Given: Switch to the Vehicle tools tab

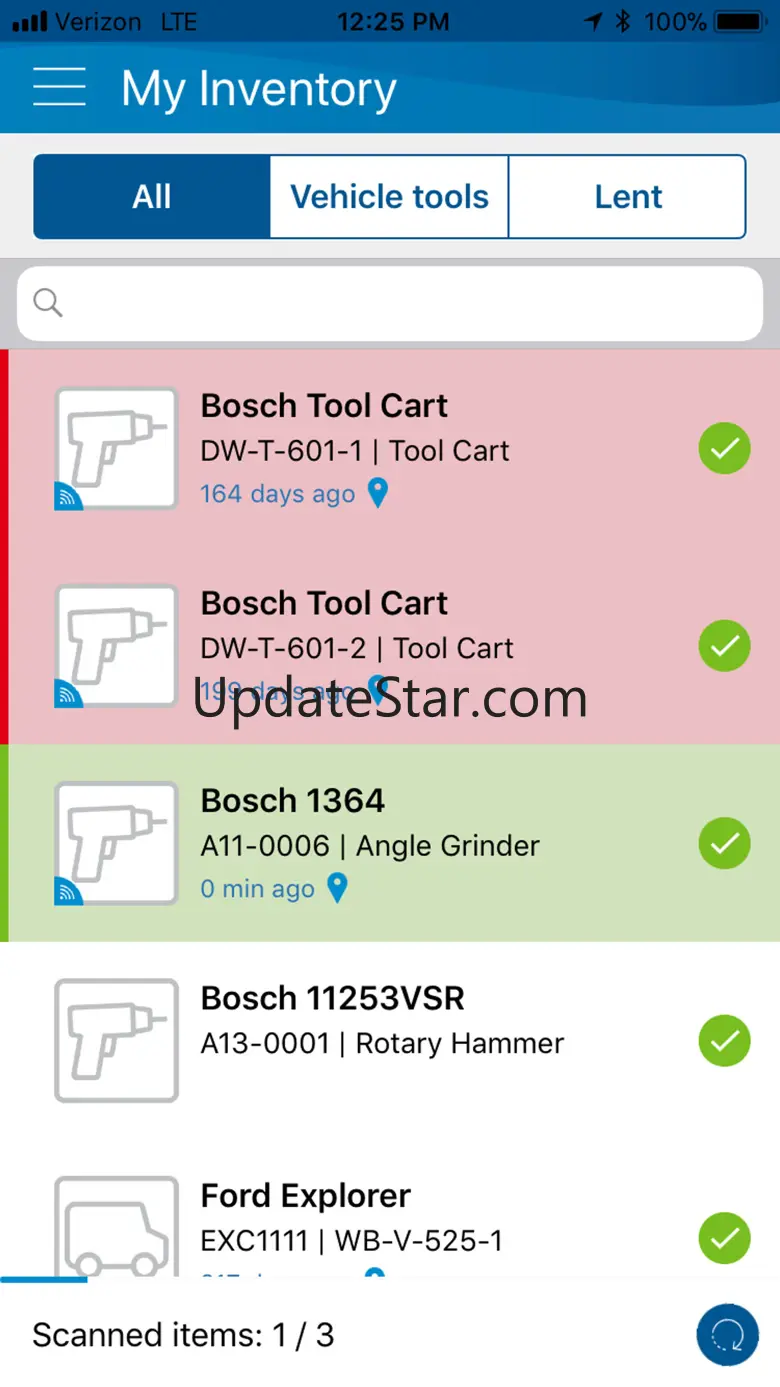Looking at the screenshot, I should pyautogui.click(x=389, y=197).
